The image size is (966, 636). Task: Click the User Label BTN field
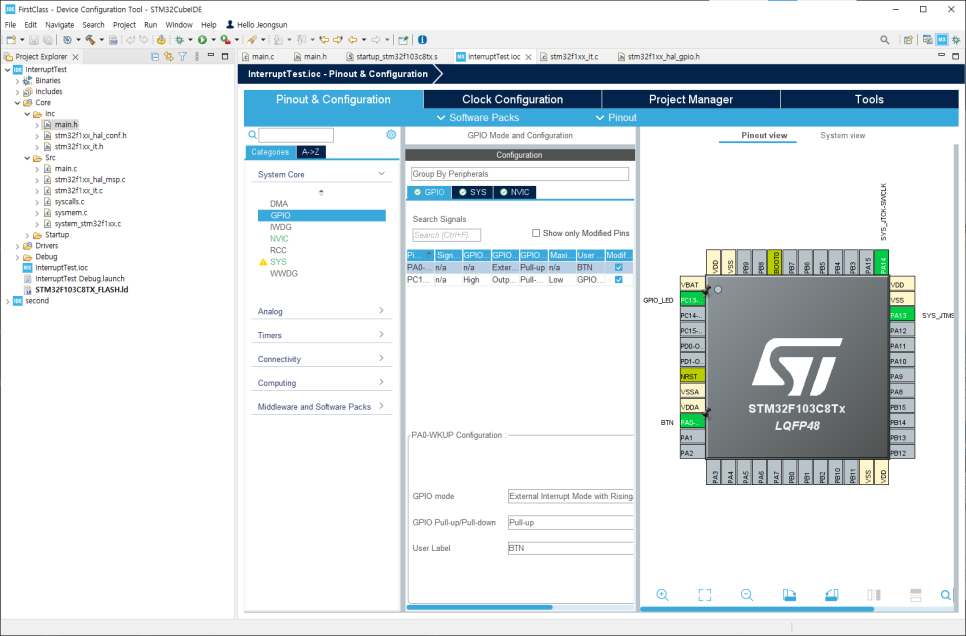tap(570, 548)
